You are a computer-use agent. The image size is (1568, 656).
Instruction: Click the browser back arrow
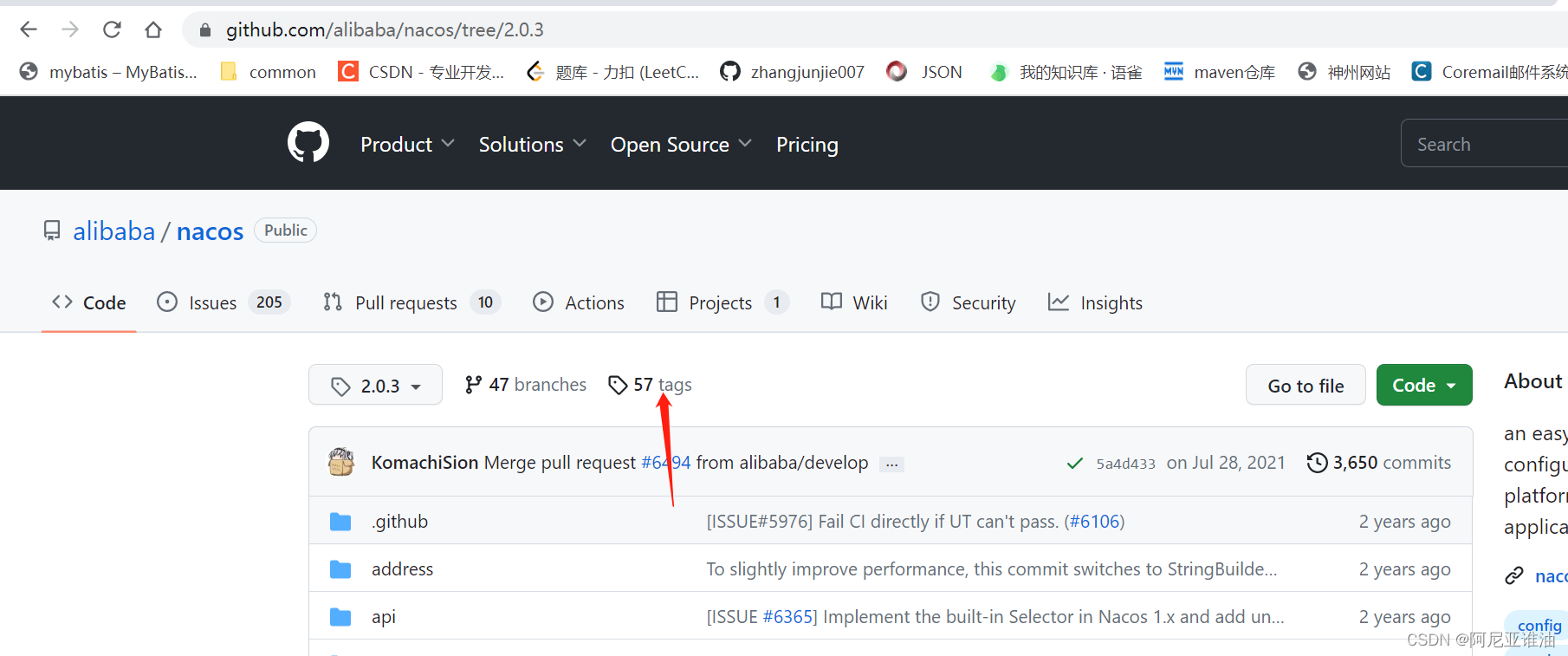[x=29, y=29]
